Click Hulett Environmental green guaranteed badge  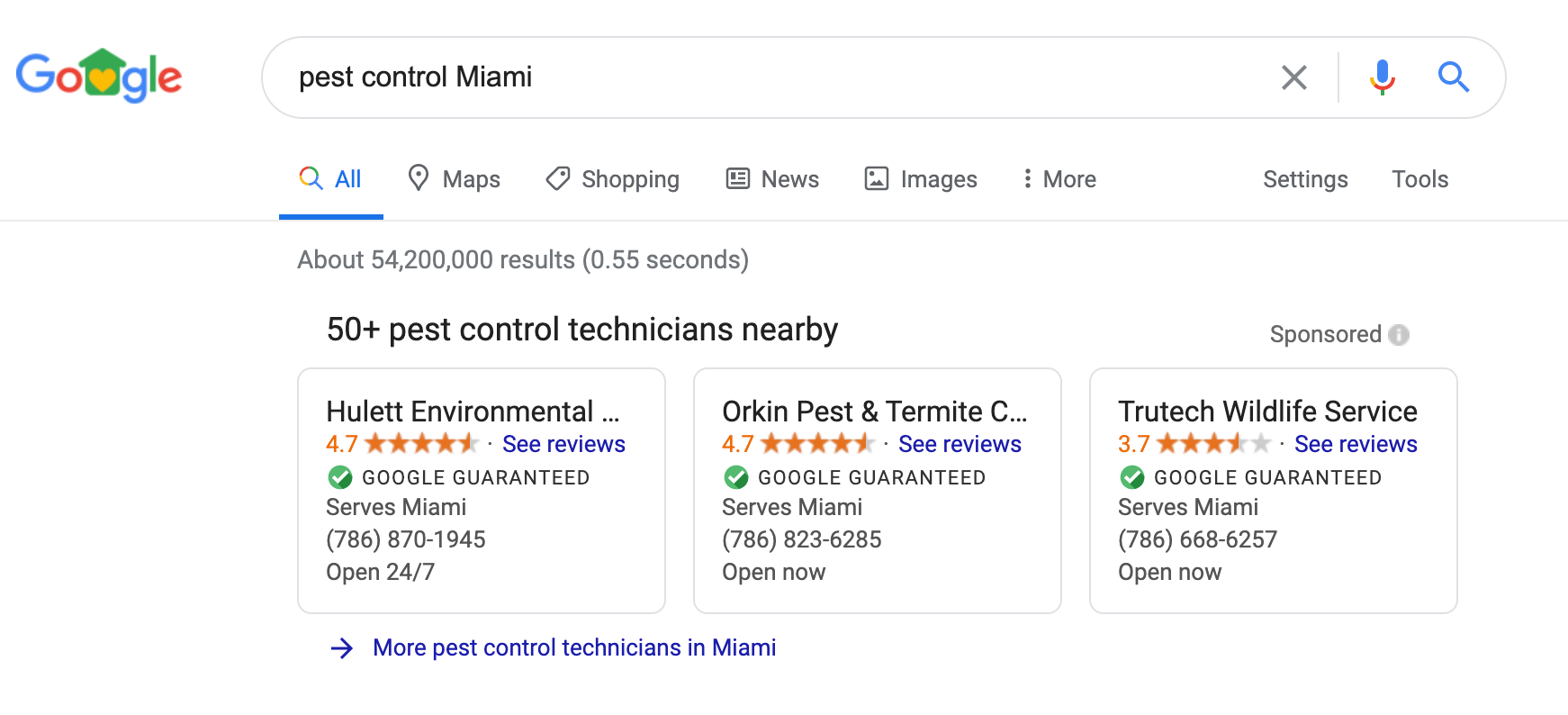340,477
